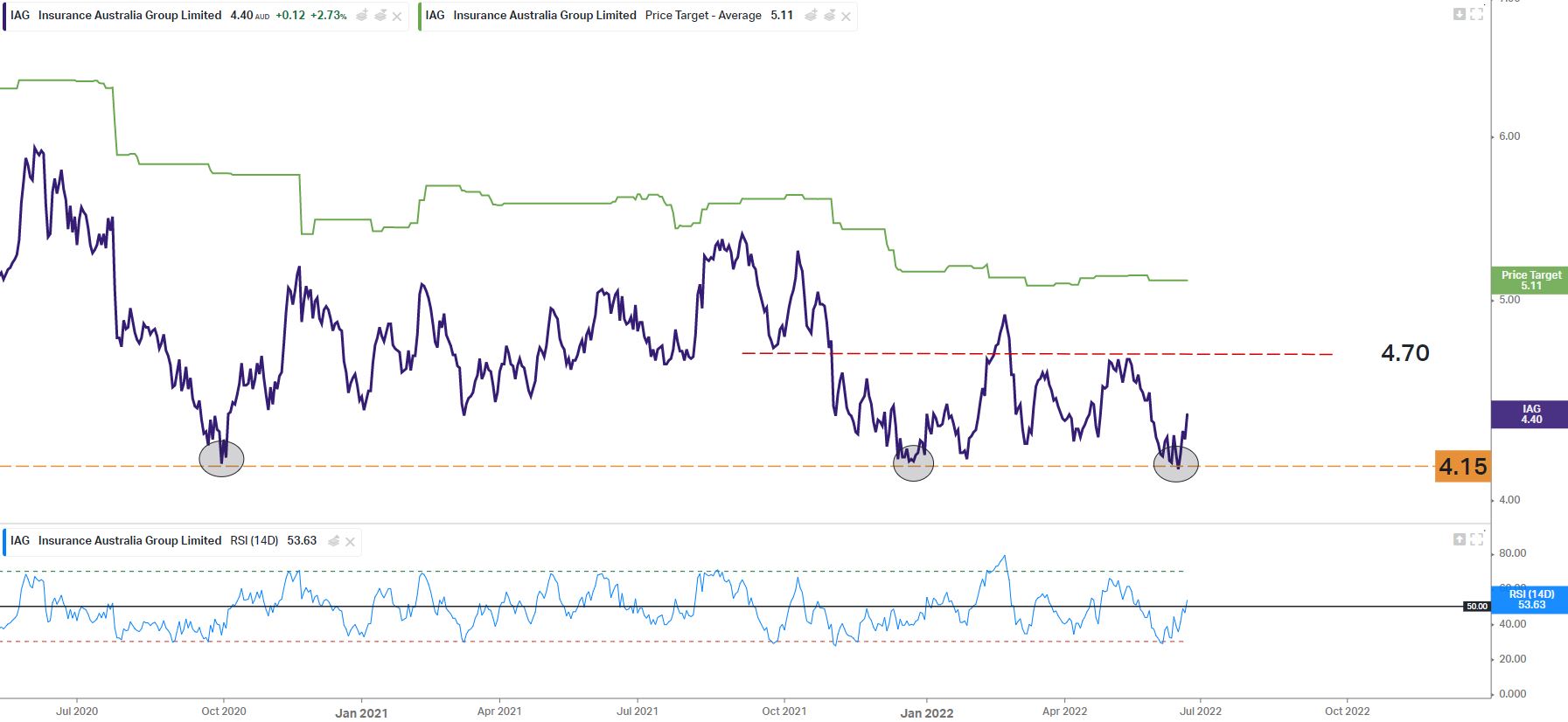Click the Oct 2021 date axis label

[x=784, y=712]
